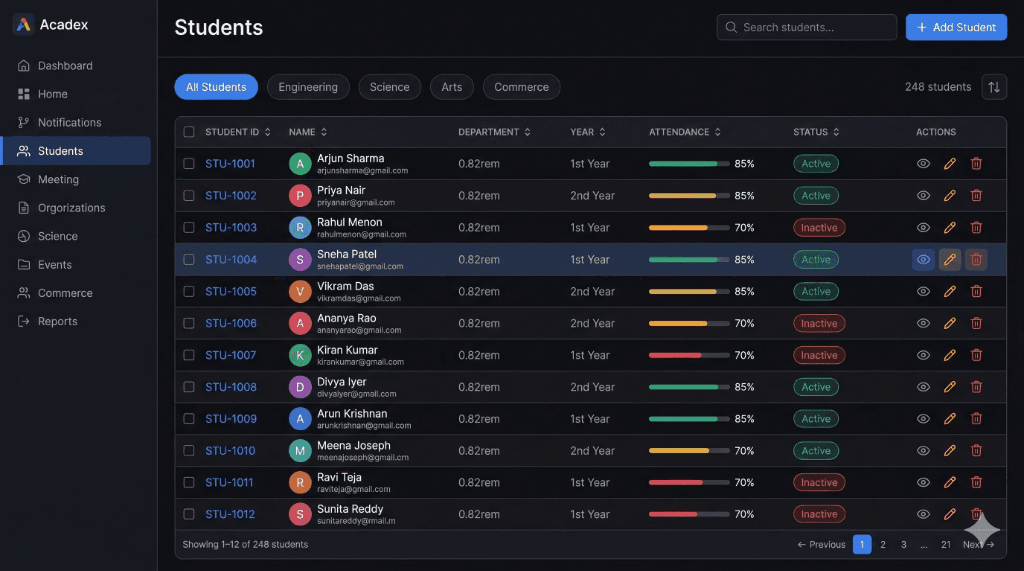Open the STU-1006 student ID link
Image resolution: width=1024 pixels, height=571 pixels.
pyautogui.click(x=231, y=324)
